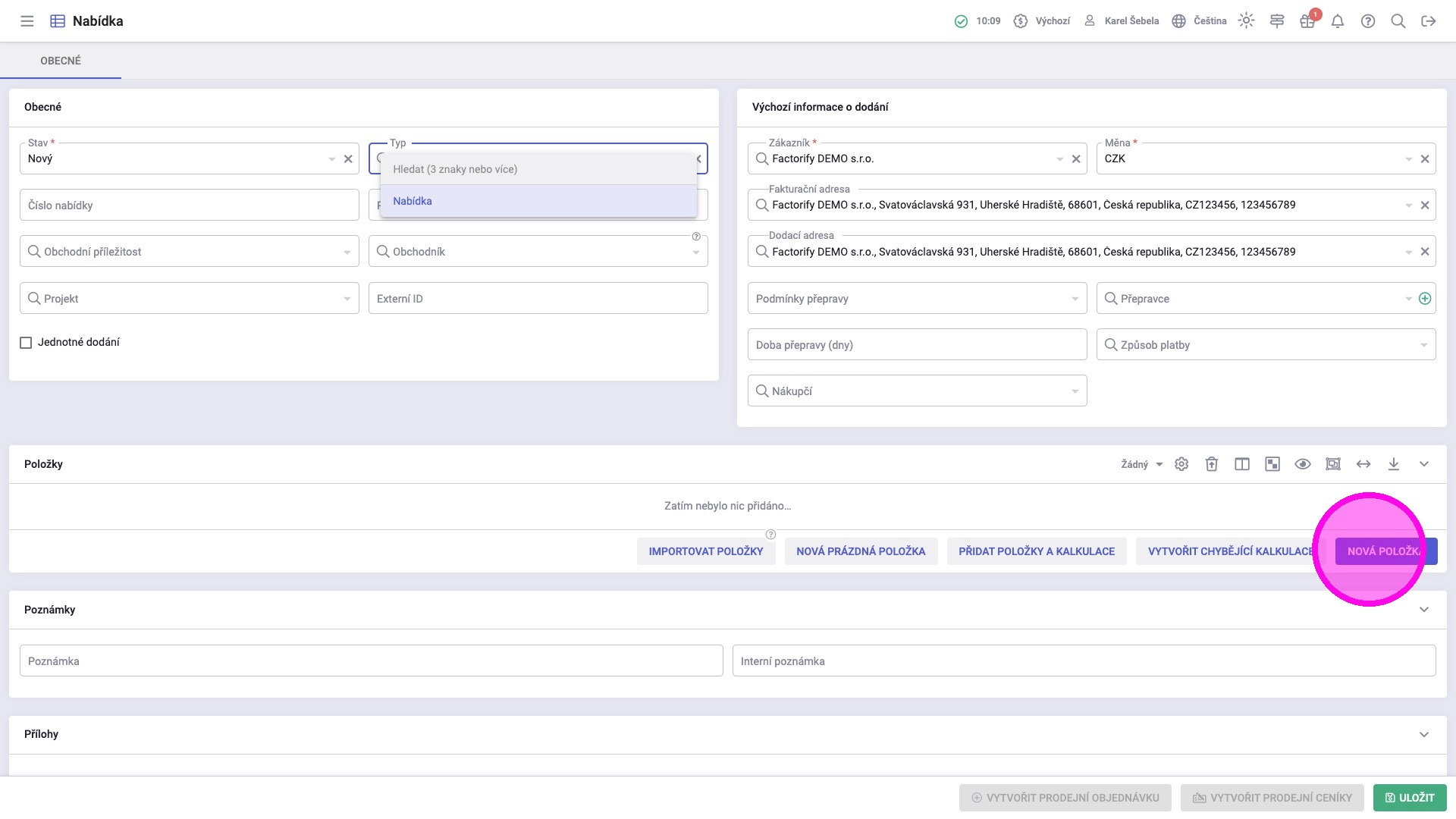
Task: Open the hamburger main menu
Action: coord(27,21)
